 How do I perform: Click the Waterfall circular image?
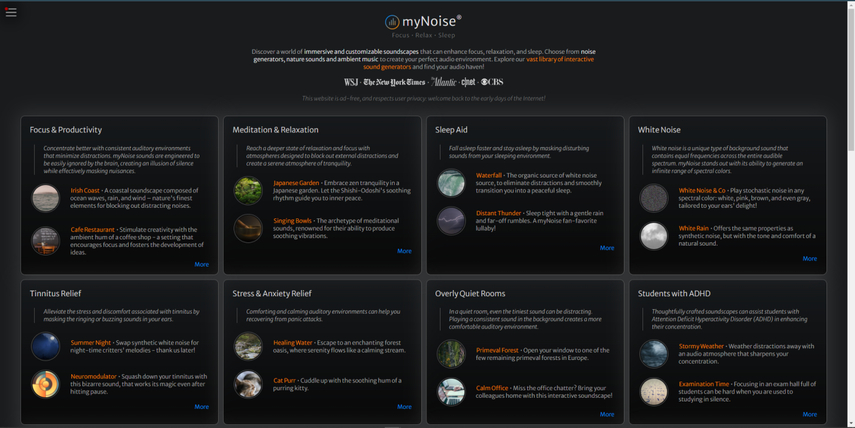pos(451,183)
